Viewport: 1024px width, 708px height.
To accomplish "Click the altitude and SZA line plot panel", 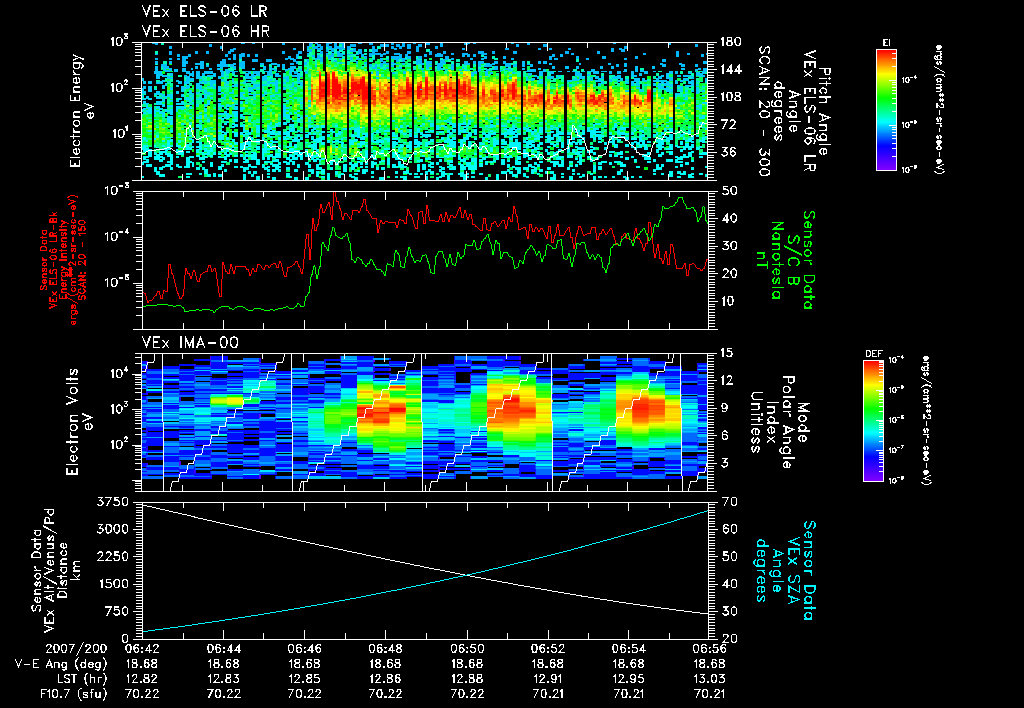I will click(426, 570).
